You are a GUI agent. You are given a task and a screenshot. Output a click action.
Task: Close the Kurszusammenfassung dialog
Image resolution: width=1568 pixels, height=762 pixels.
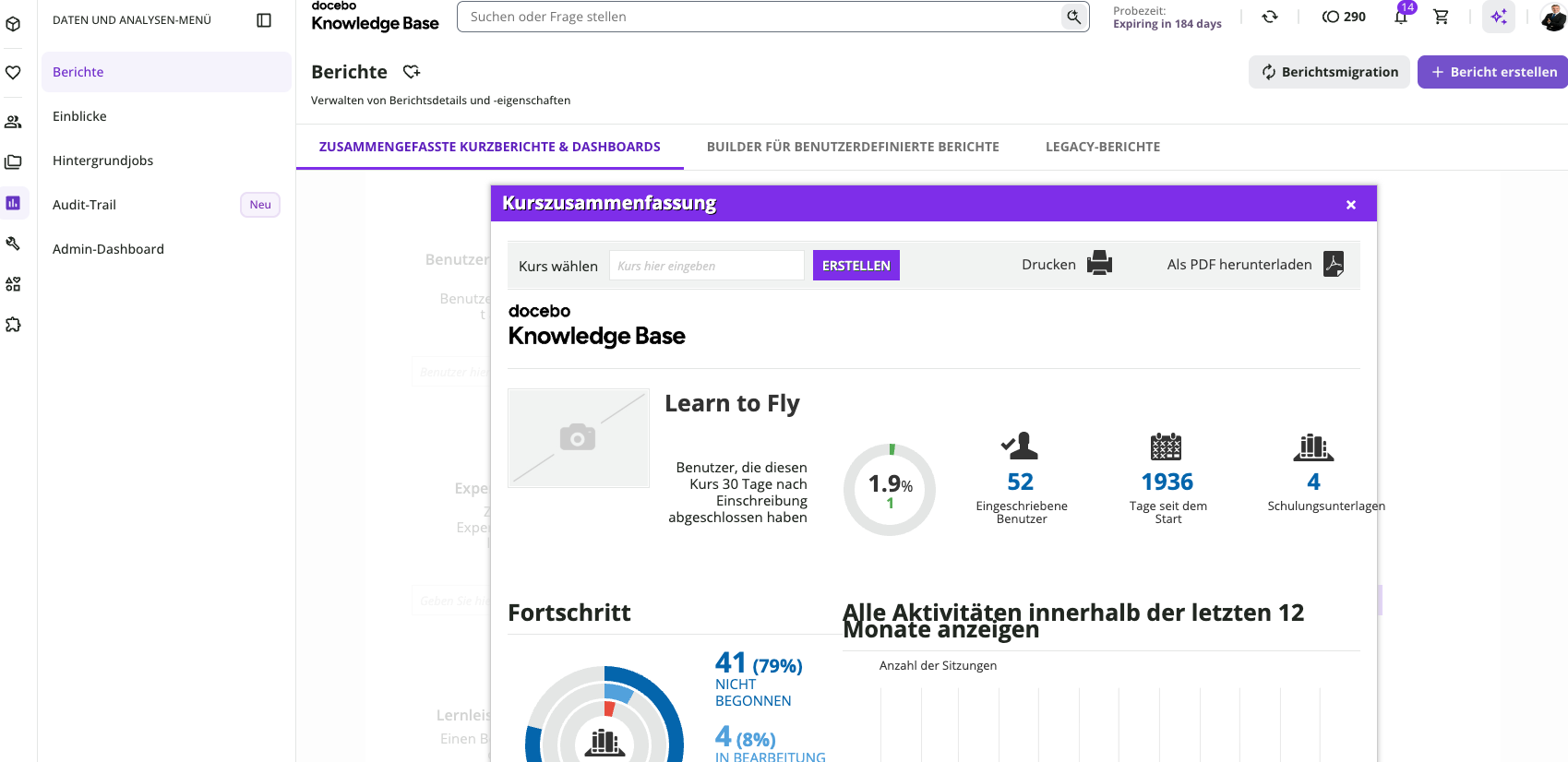click(x=1351, y=205)
